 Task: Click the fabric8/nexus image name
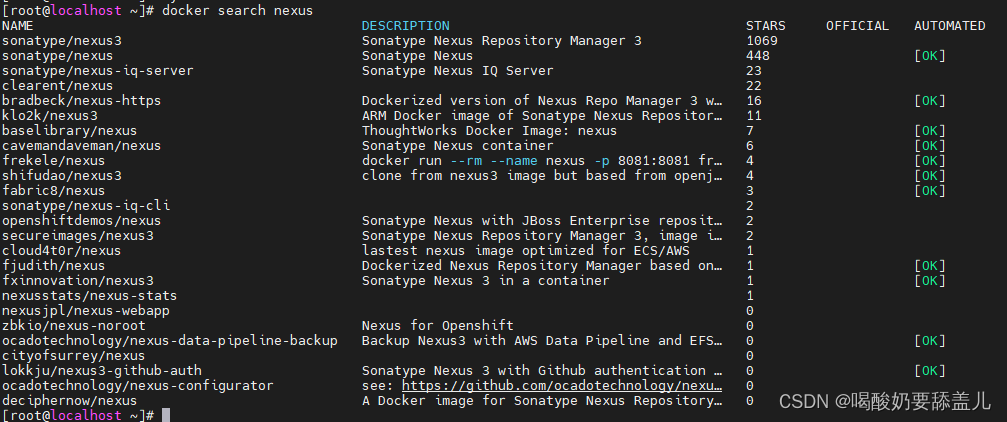tap(53, 190)
